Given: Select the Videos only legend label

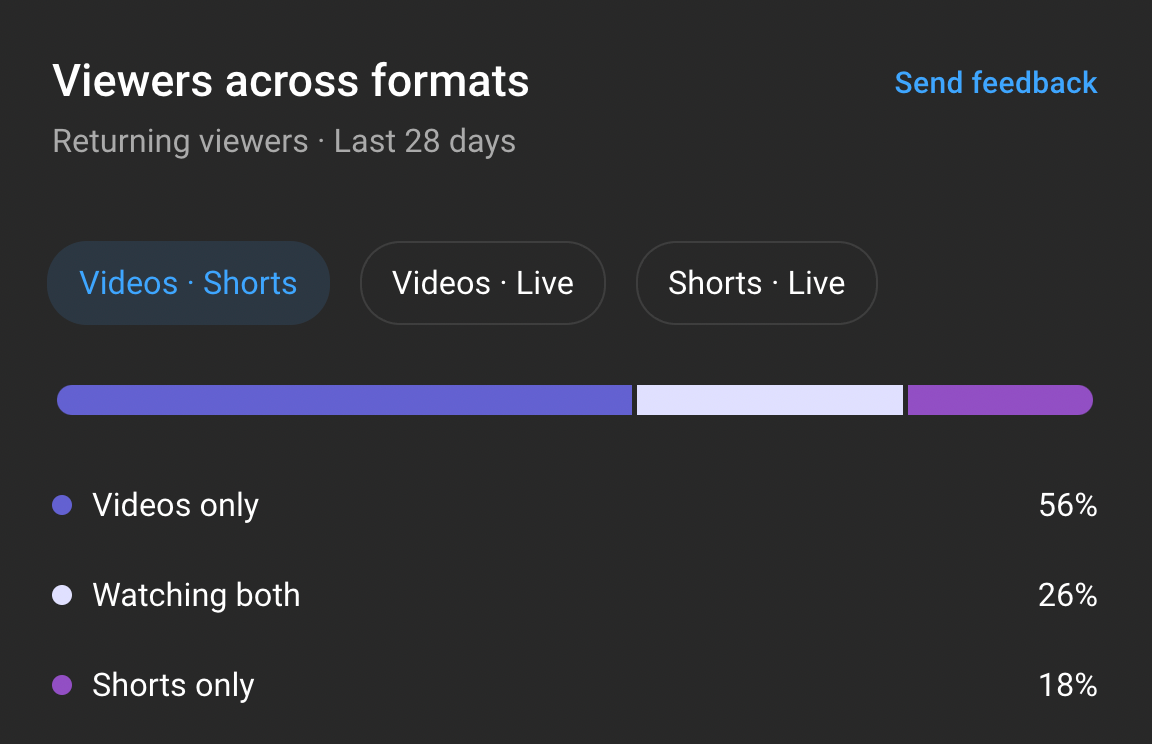Looking at the screenshot, I should 175,506.
